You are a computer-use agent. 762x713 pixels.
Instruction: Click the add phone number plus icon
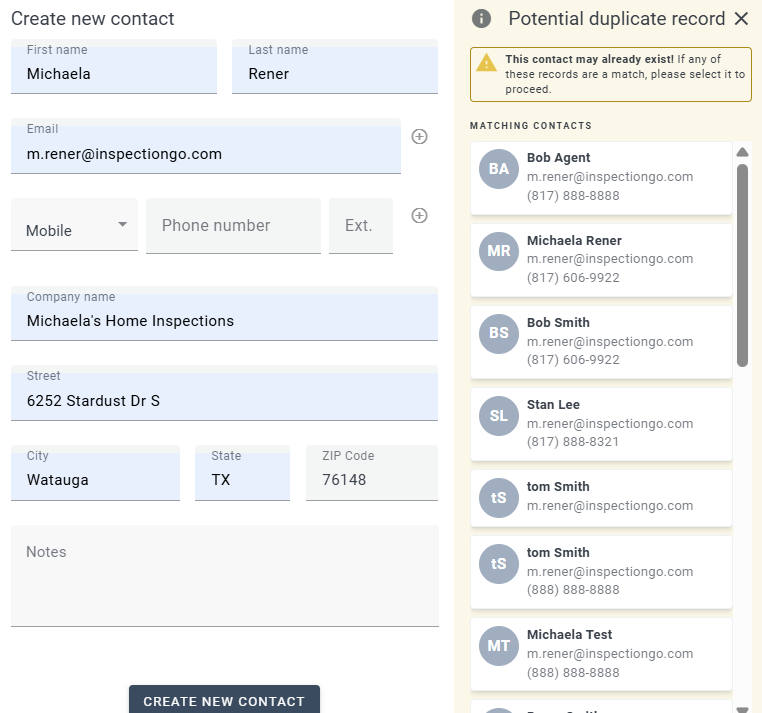420,215
